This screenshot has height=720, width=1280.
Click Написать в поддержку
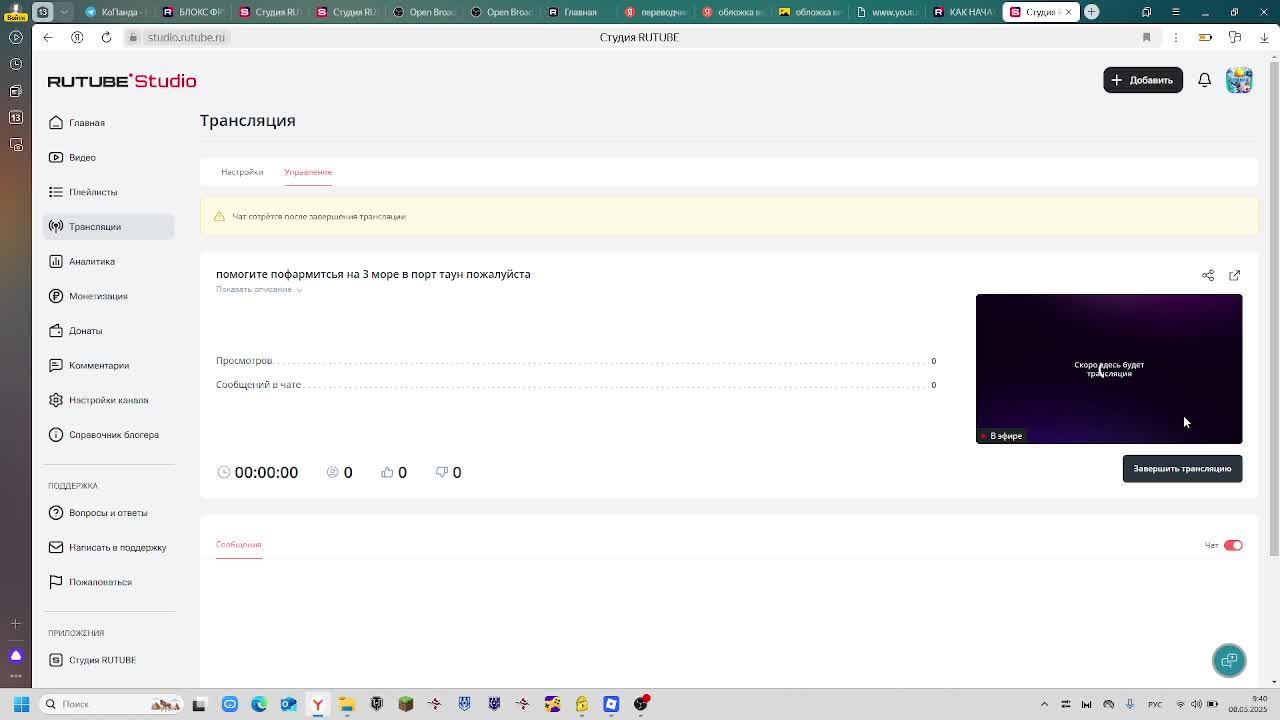[x=117, y=547]
